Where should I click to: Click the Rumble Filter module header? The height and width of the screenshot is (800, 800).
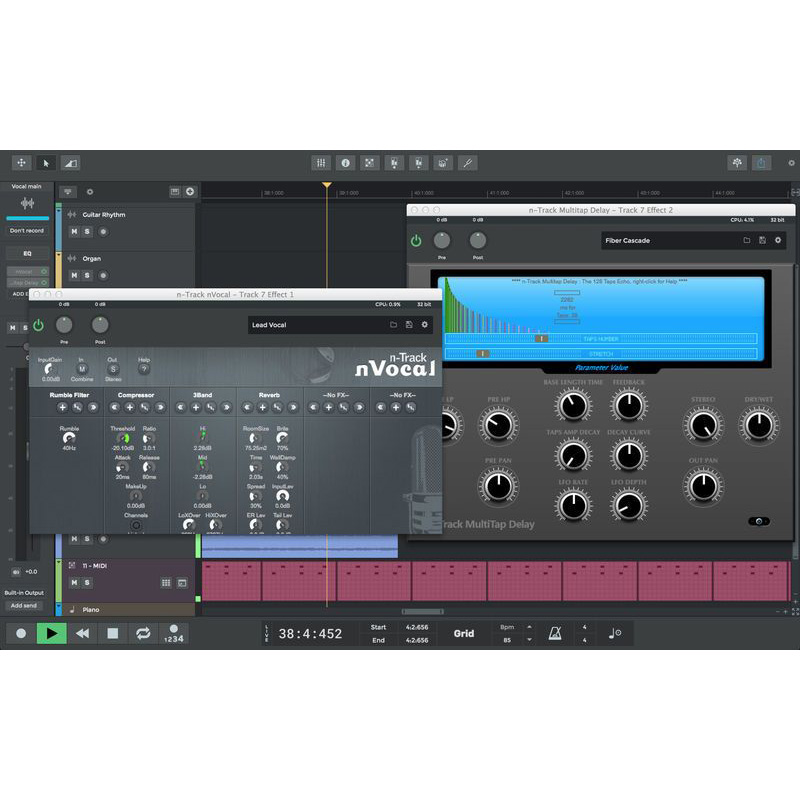coord(69,395)
